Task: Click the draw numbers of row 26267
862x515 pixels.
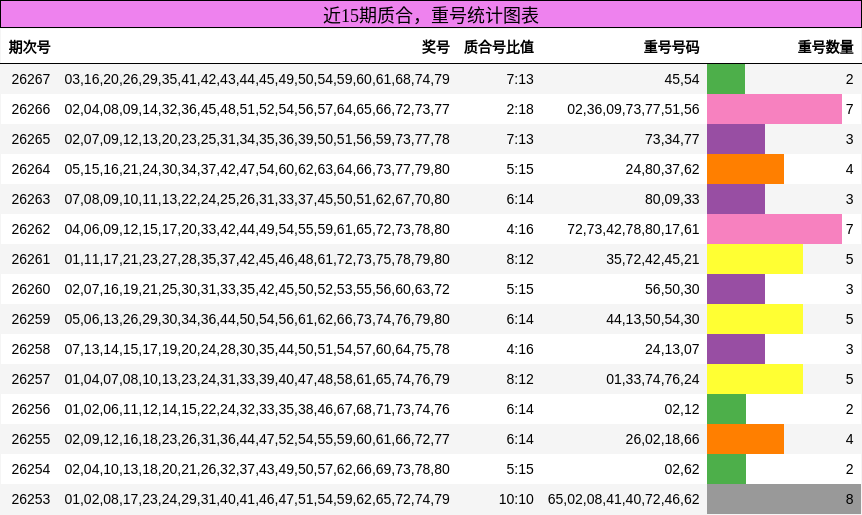Action: click(257, 79)
